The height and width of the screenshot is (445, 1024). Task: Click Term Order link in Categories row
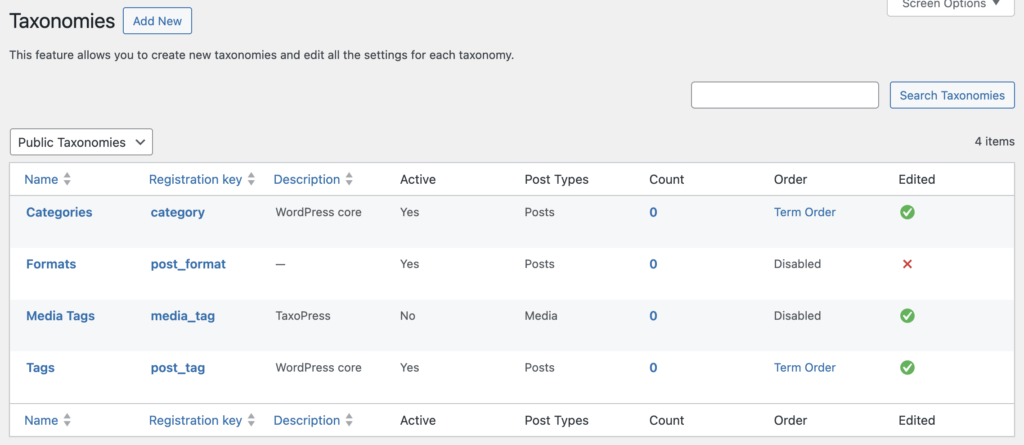pos(805,212)
